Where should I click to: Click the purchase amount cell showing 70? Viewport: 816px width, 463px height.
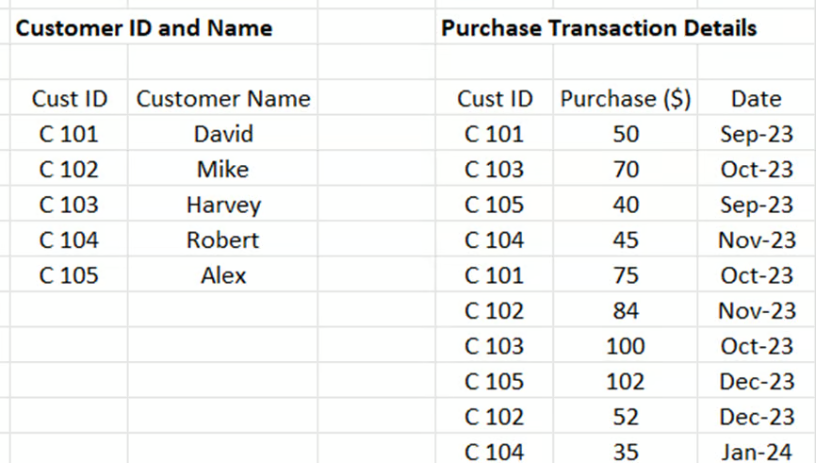coord(626,169)
